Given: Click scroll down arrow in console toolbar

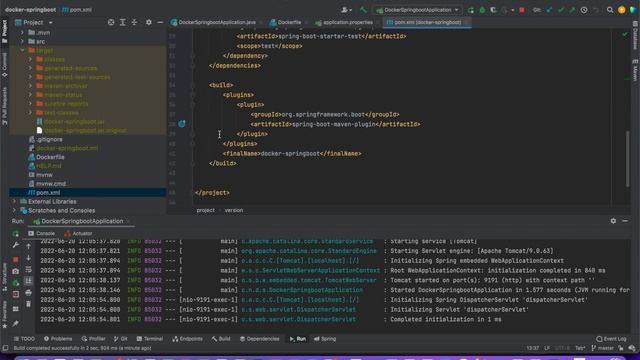Looking at the screenshot, I should 28,258.
